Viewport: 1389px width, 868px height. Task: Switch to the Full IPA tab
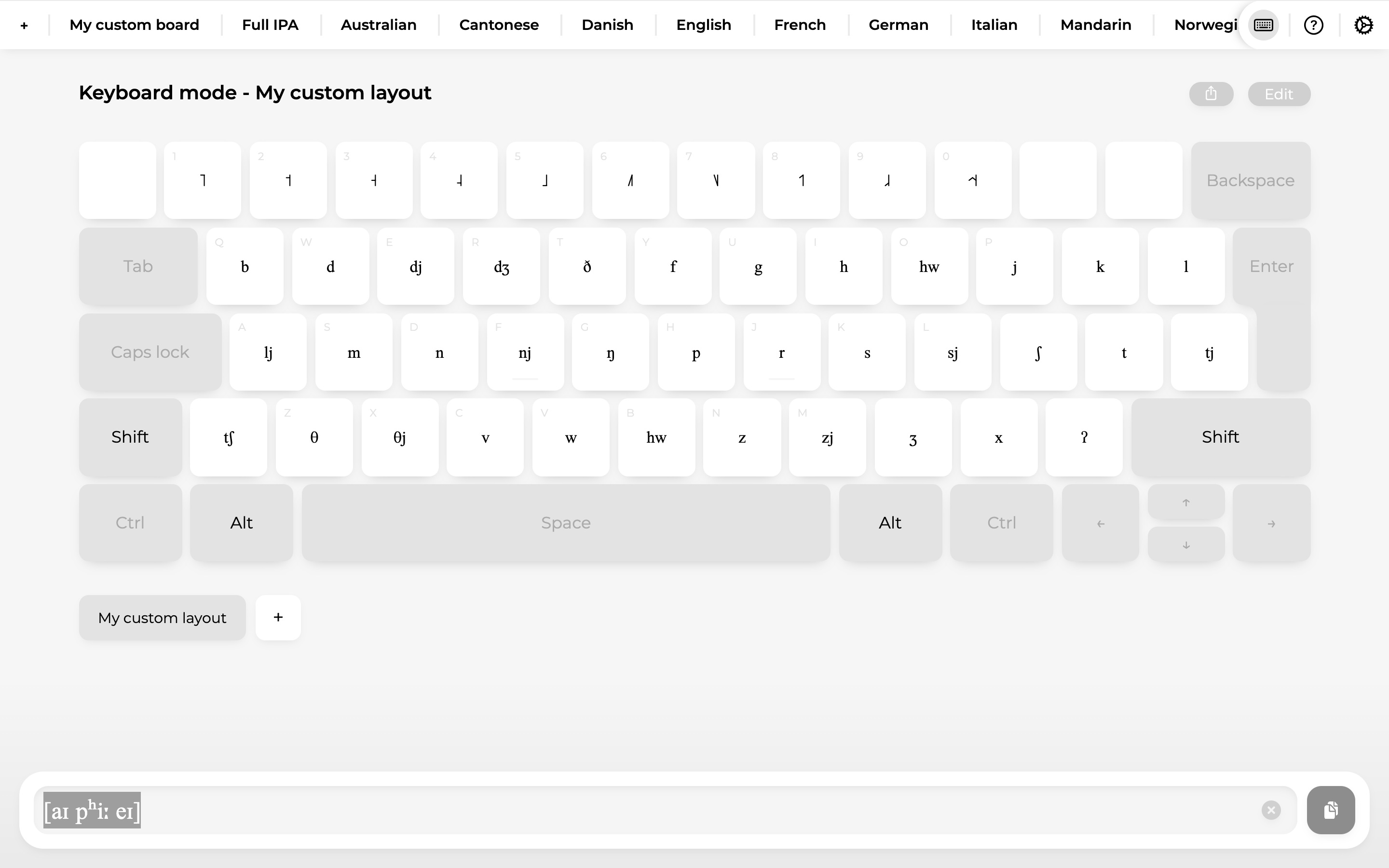point(271,25)
